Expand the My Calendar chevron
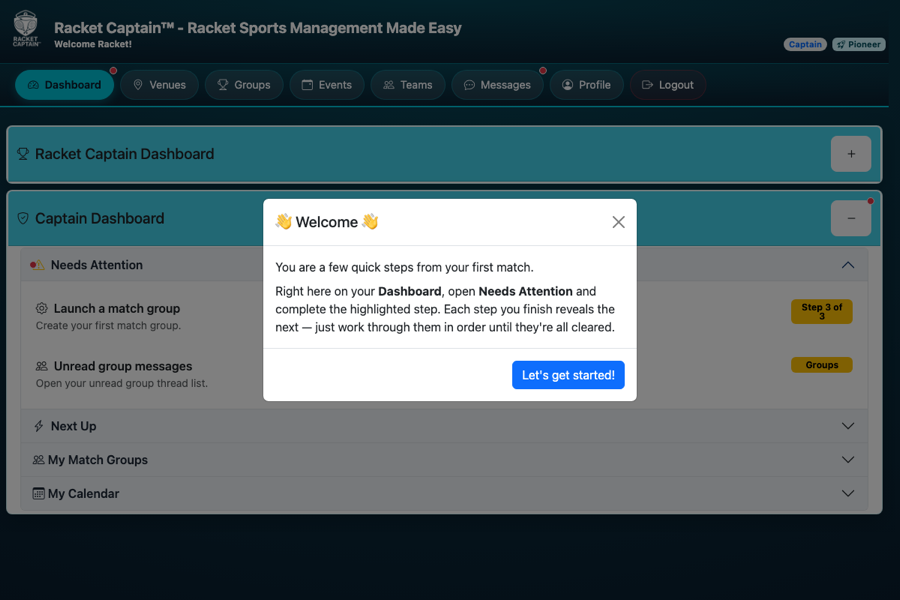900x600 pixels. pos(848,494)
